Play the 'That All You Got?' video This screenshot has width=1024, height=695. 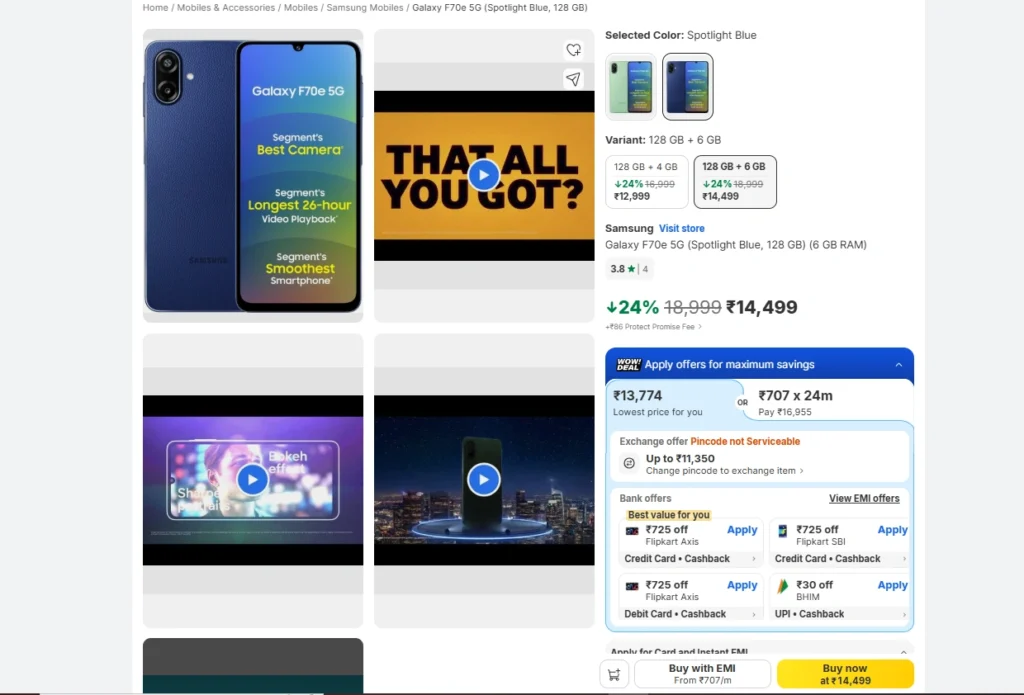(484, 175)
